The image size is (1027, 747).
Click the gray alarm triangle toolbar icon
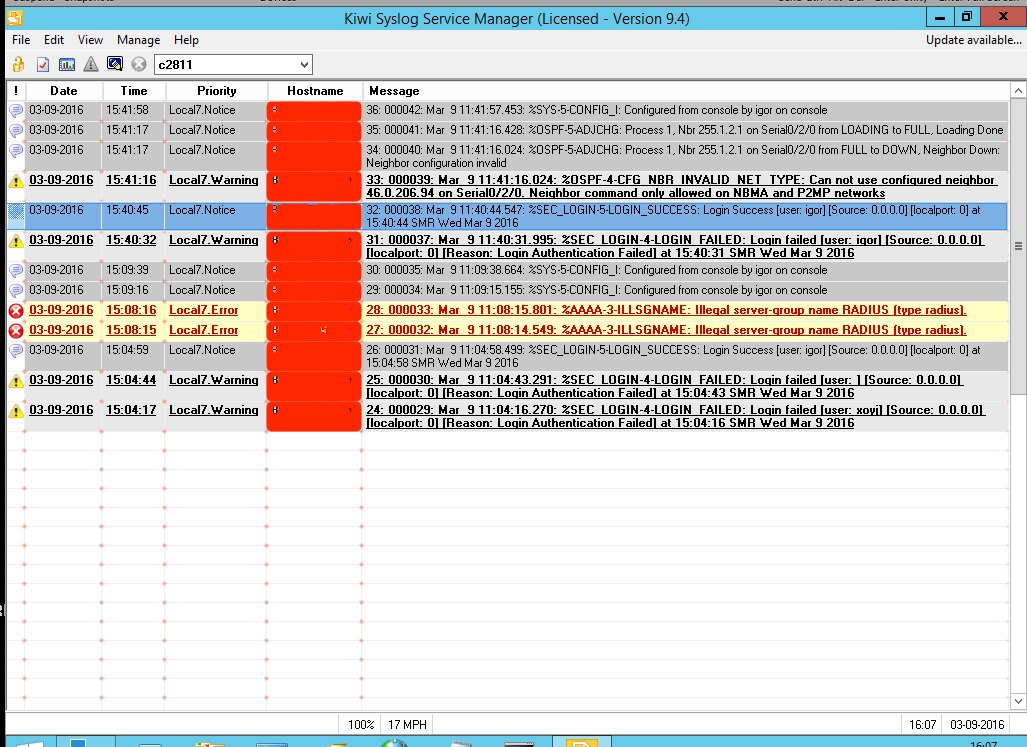tap(90, 64)
